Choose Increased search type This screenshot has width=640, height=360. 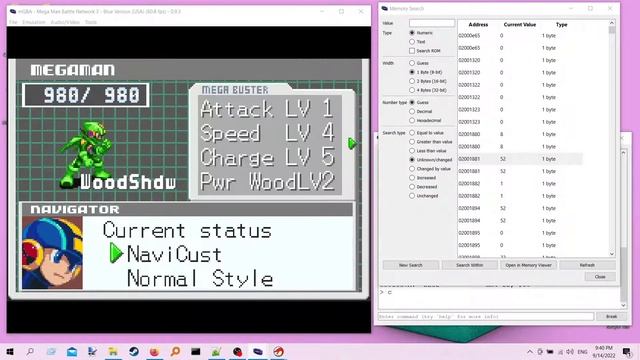click(412, 178)
